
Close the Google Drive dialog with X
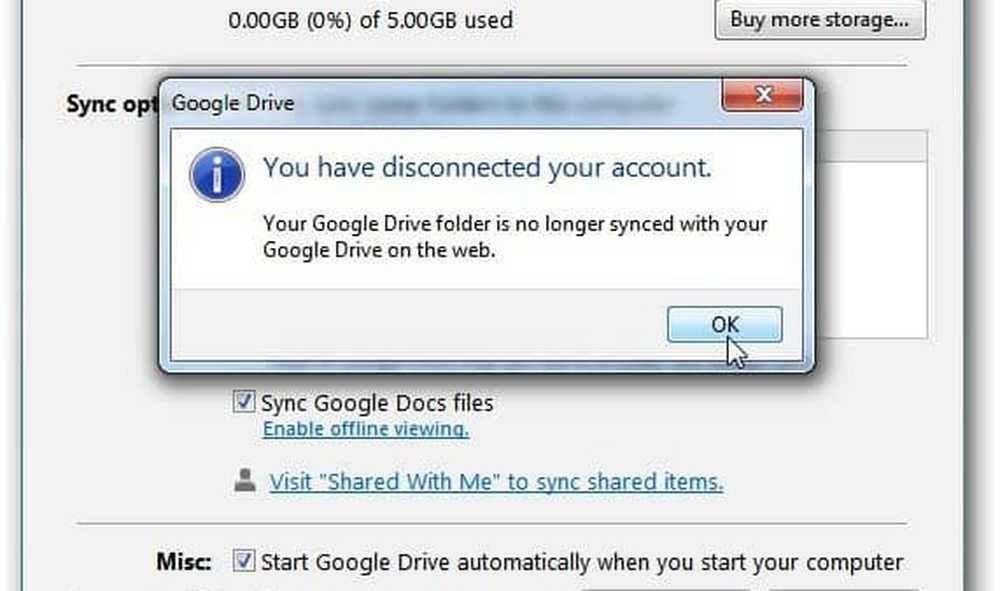762,97
